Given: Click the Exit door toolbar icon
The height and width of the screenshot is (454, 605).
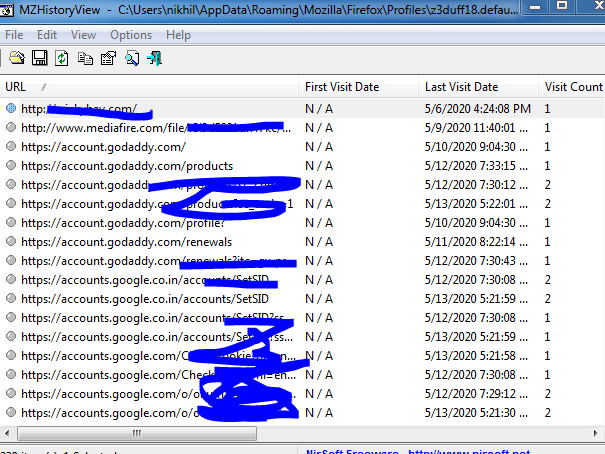Looking at the screenshot, I should (155, 59).
